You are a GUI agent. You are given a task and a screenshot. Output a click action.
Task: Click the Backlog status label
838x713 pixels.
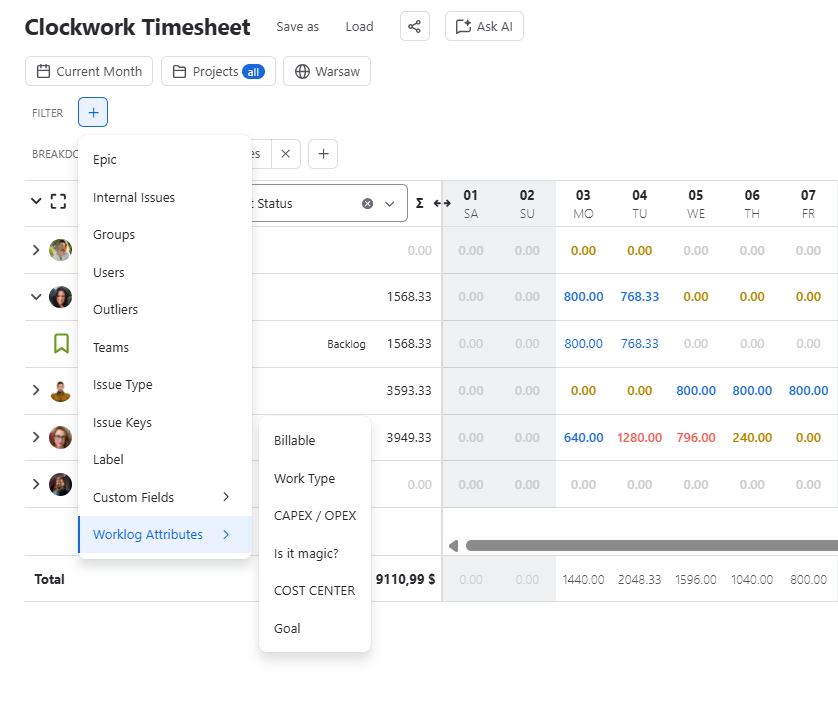346,344
